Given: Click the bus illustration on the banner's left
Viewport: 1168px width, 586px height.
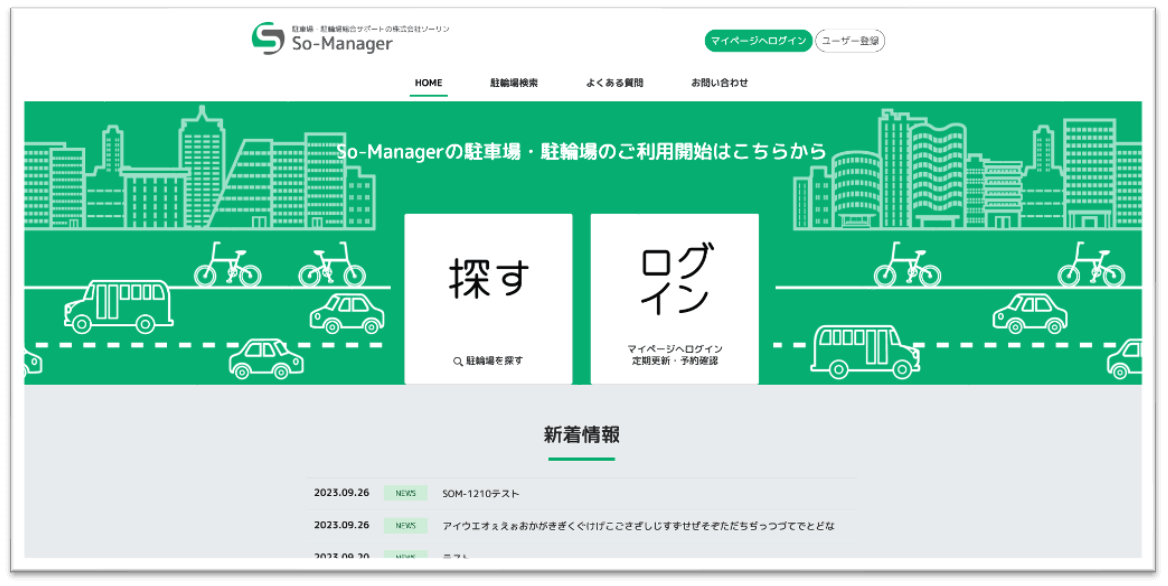Looking at the screenshot, I should 116,305.
